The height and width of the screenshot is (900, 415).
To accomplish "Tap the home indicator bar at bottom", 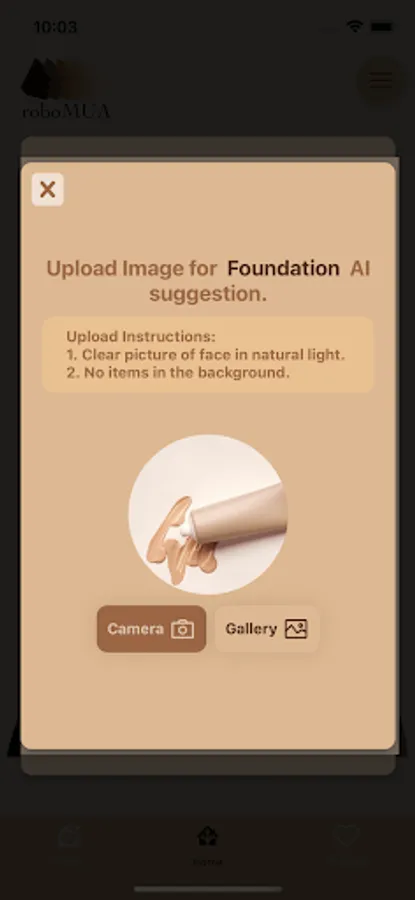I will [x=208, y=890].
